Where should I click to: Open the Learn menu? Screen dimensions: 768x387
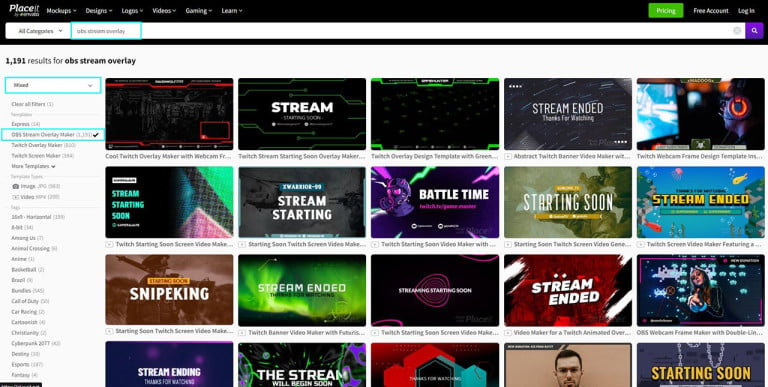[232, 10]
